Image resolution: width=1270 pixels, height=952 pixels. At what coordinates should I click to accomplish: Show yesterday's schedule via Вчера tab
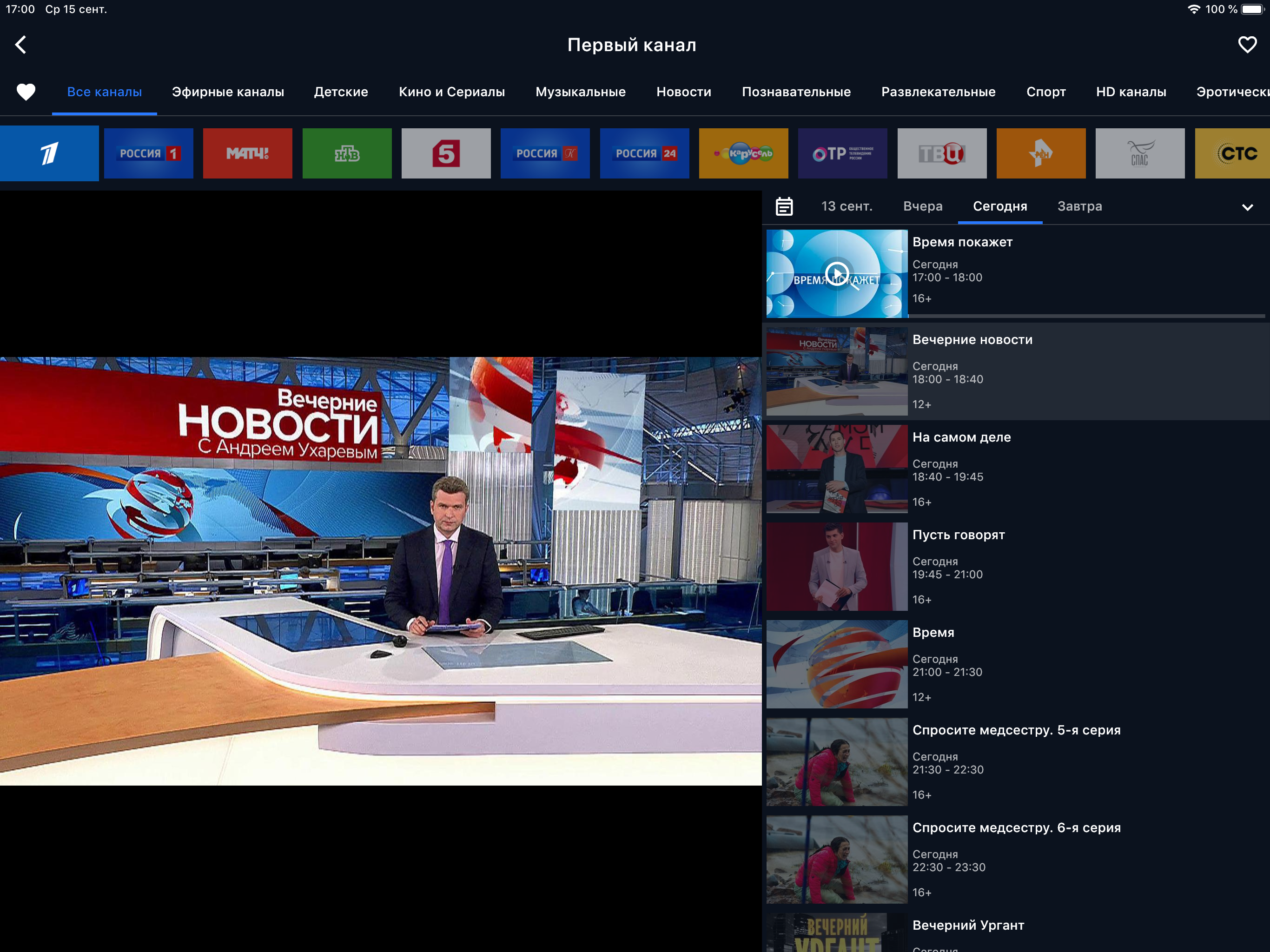[x=923, y=206]
